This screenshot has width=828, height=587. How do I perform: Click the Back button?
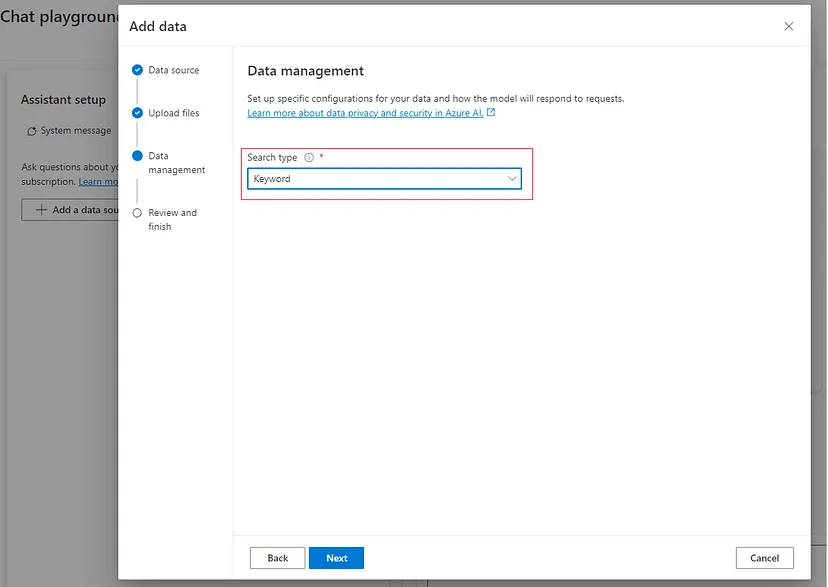[x=277, y=558]
